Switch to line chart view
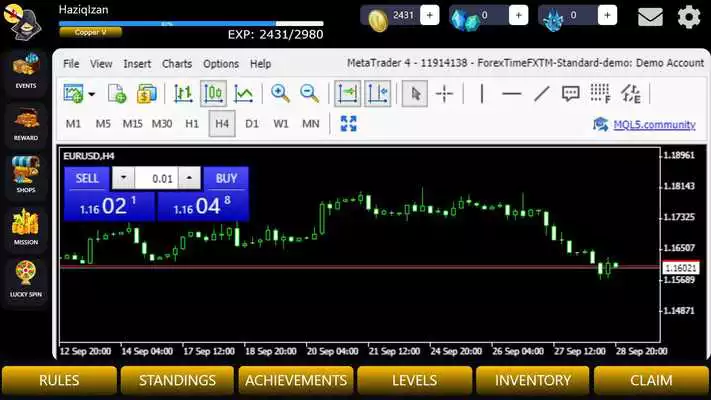 (x=243, y=94)
